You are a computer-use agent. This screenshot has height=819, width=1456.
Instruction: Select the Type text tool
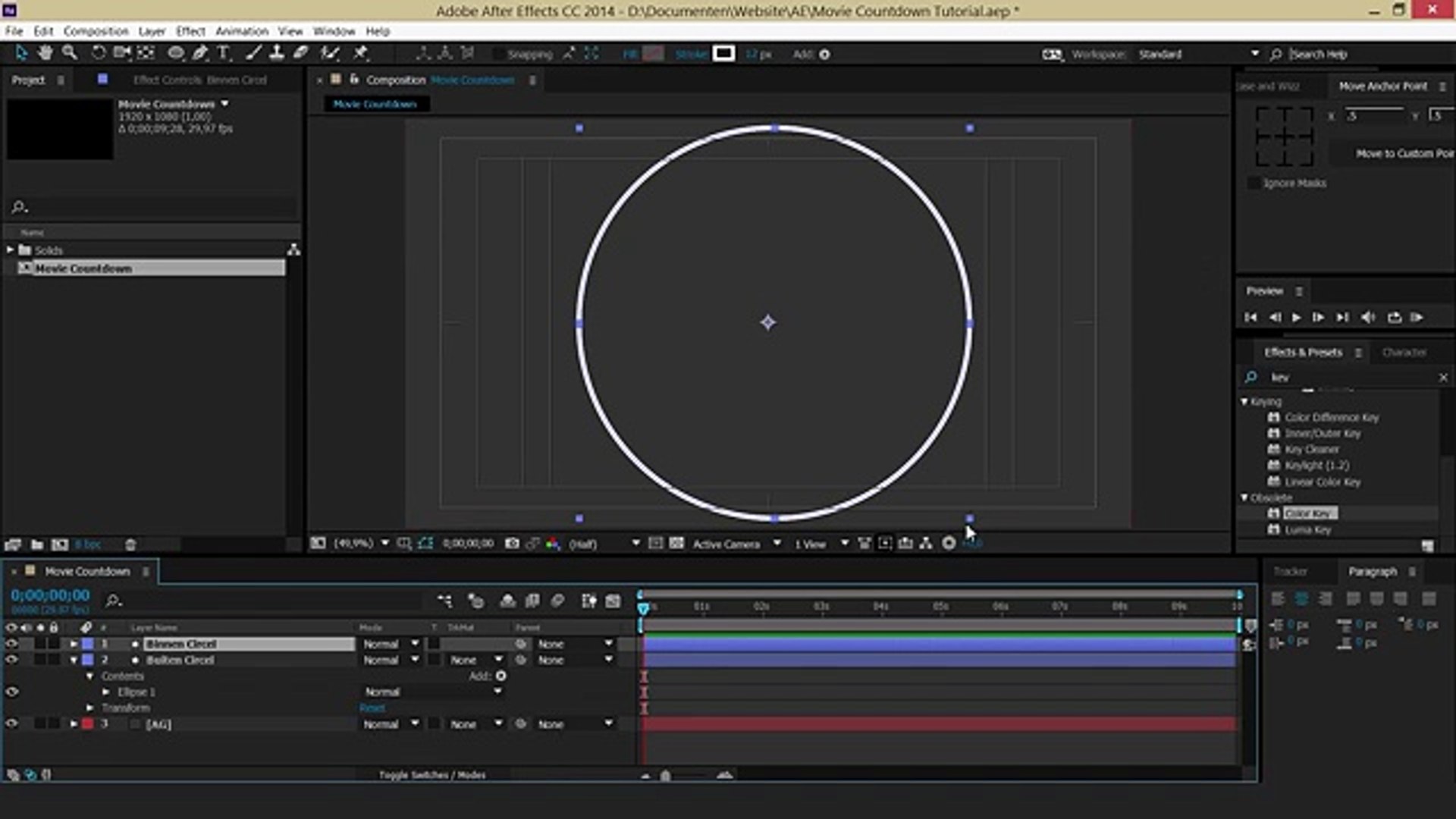click(x=224, y=53)
